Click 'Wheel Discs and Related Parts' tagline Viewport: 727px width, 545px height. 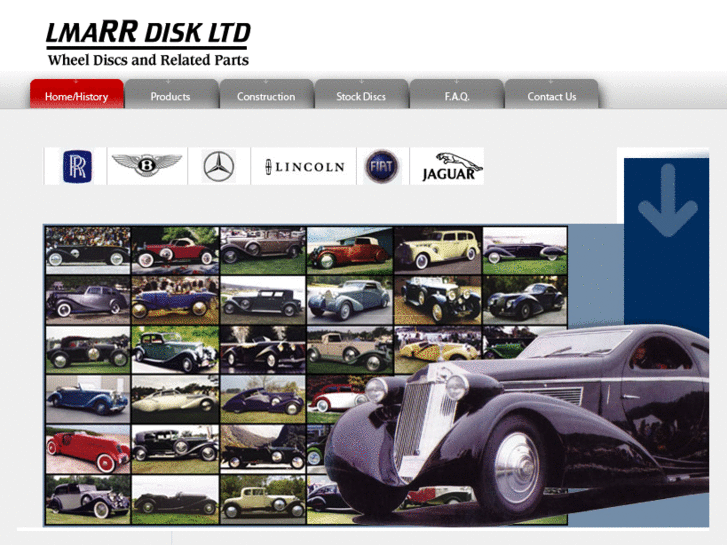click(x=148, y=60)
